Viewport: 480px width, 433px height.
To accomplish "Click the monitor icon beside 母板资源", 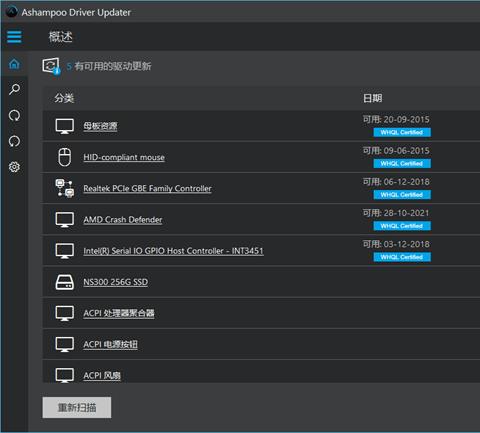I will (x=65, y=126).
